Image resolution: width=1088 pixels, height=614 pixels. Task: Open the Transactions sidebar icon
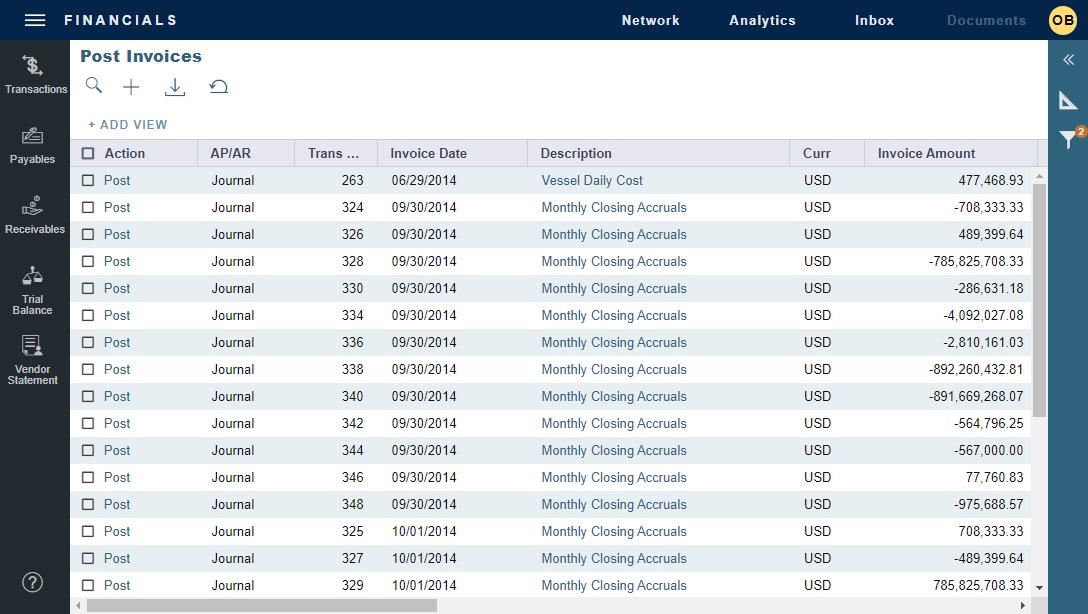33,73
